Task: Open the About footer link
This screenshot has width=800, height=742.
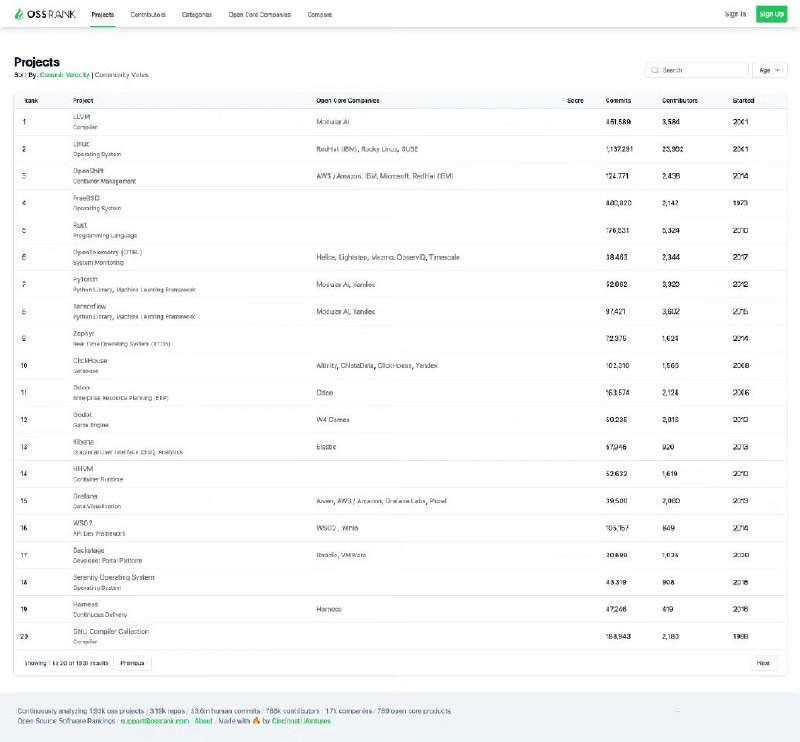Action: click(x=203, y=720)
